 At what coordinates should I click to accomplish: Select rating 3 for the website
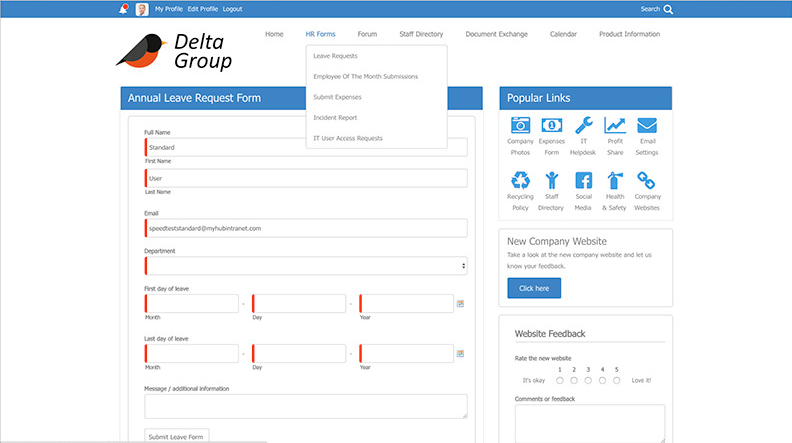(x=588, y=380)
